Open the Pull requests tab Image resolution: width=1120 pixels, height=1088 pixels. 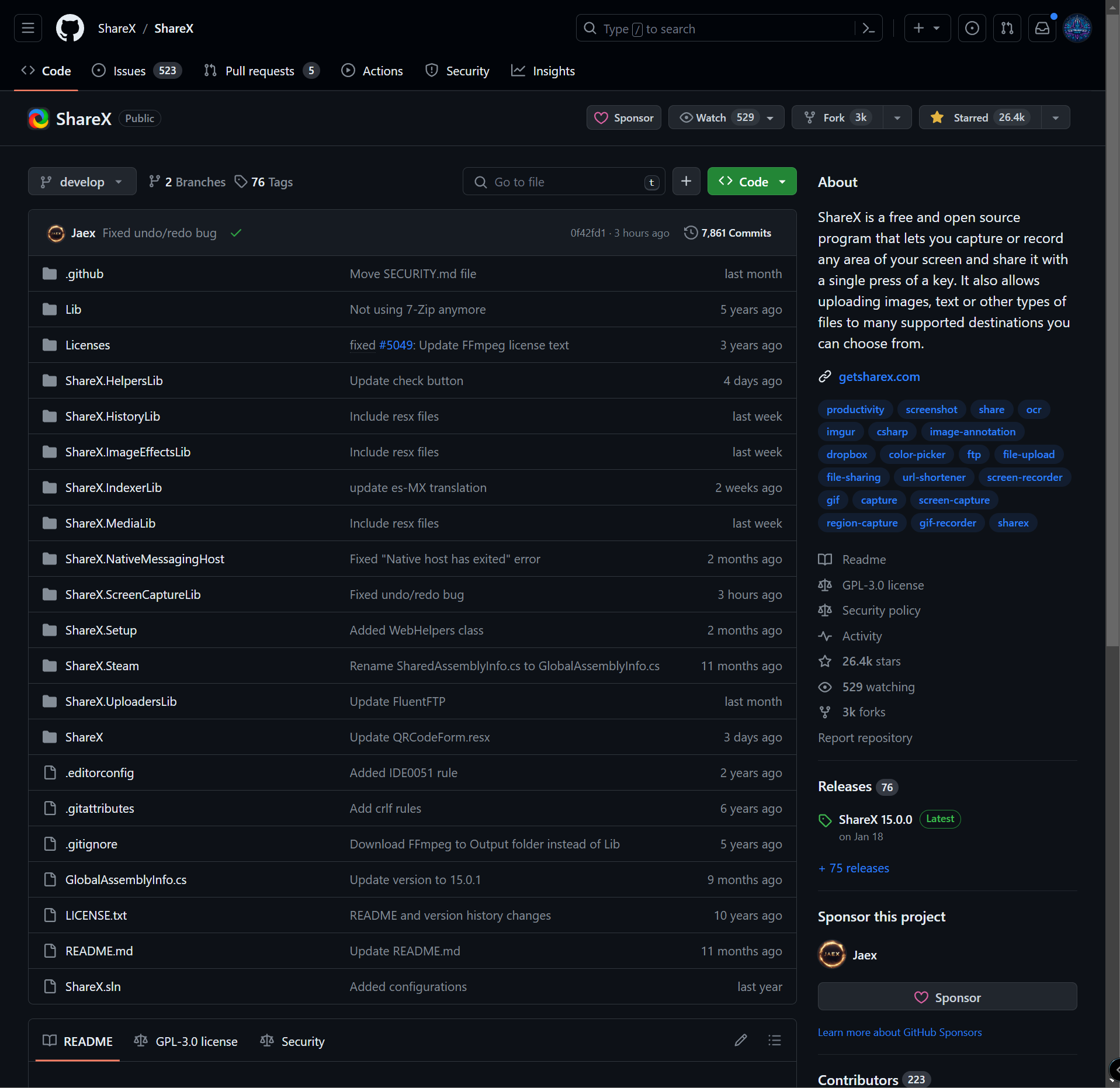point(261,71)
